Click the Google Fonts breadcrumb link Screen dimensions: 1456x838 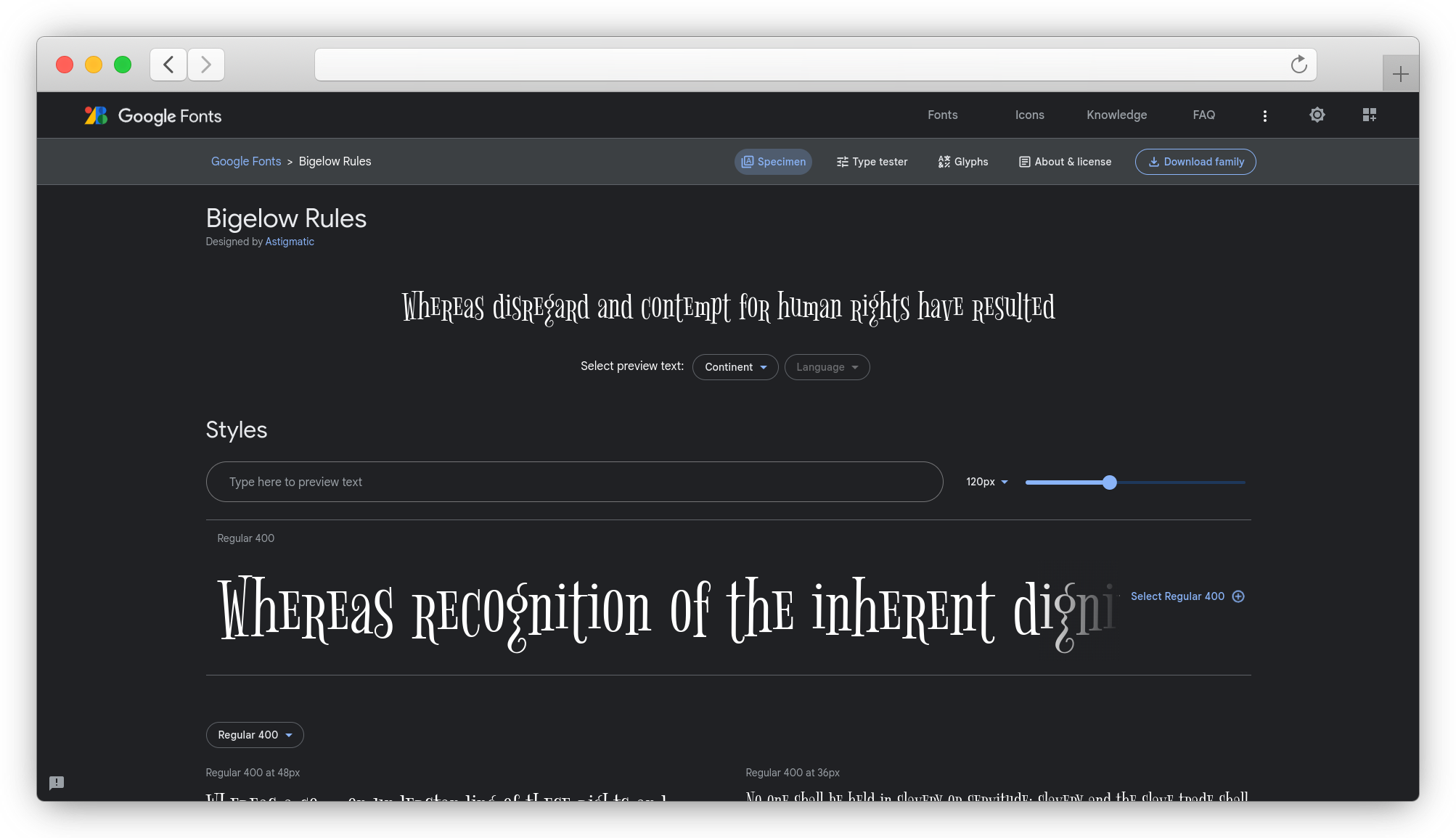(x=245, y=161)
